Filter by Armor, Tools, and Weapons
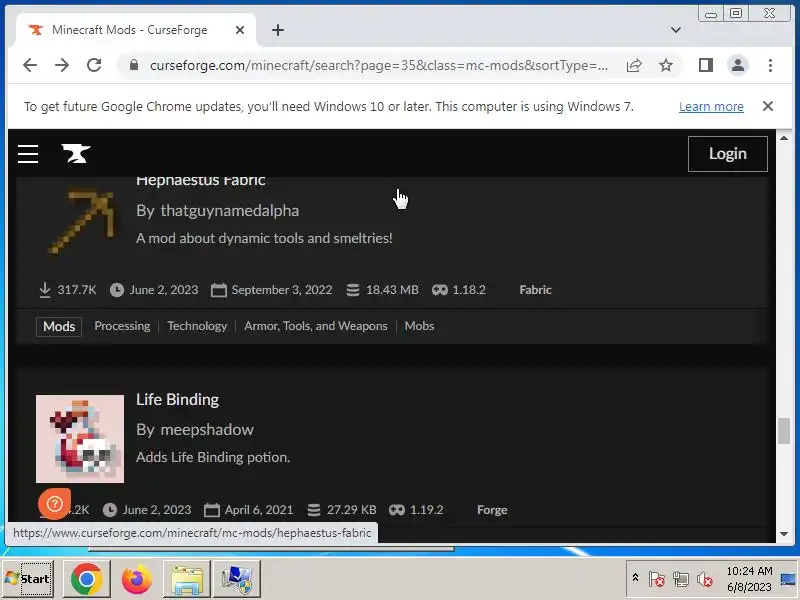800x600 pixels. 316,326
